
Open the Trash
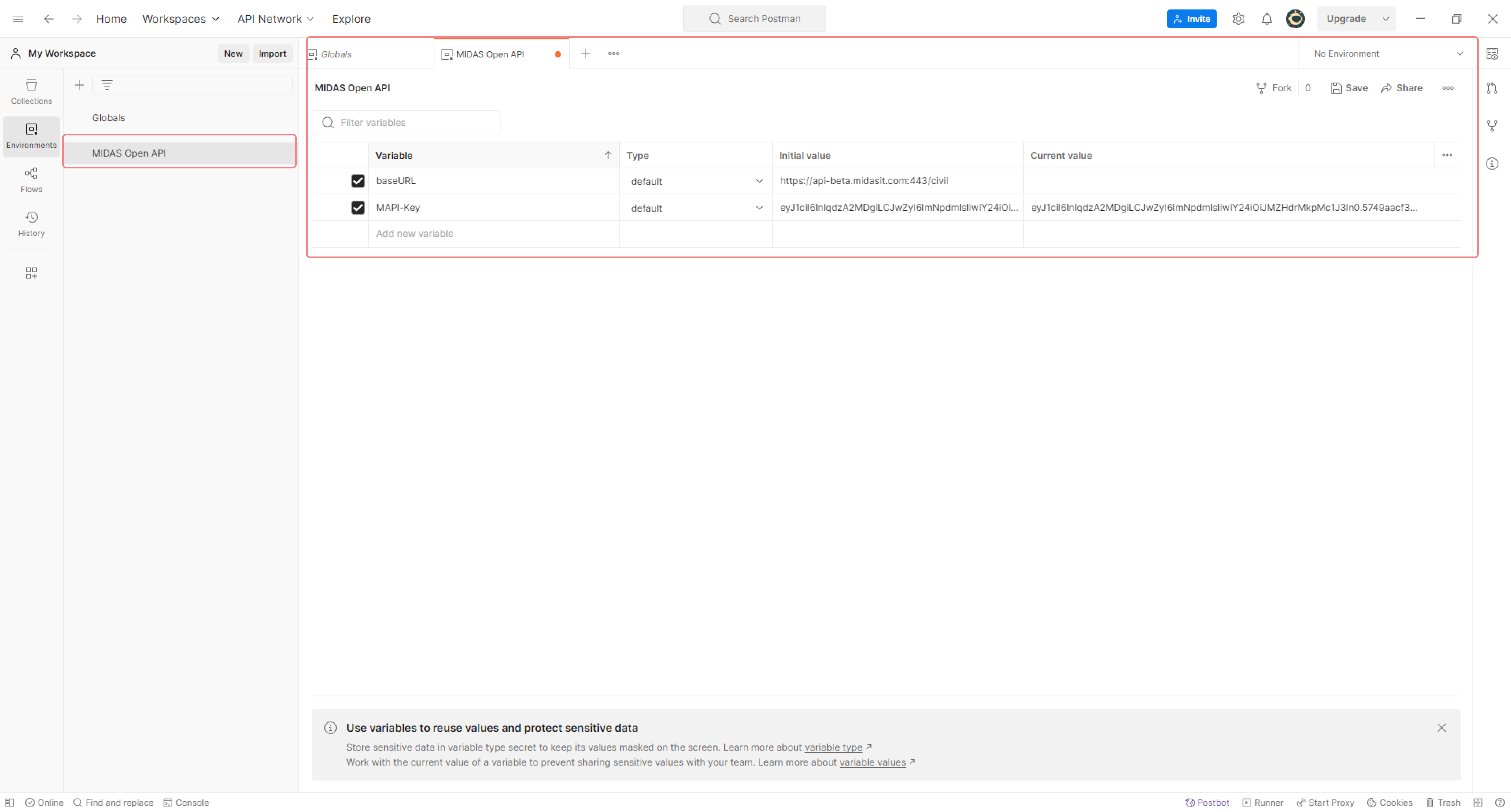tap(1443, 802)
